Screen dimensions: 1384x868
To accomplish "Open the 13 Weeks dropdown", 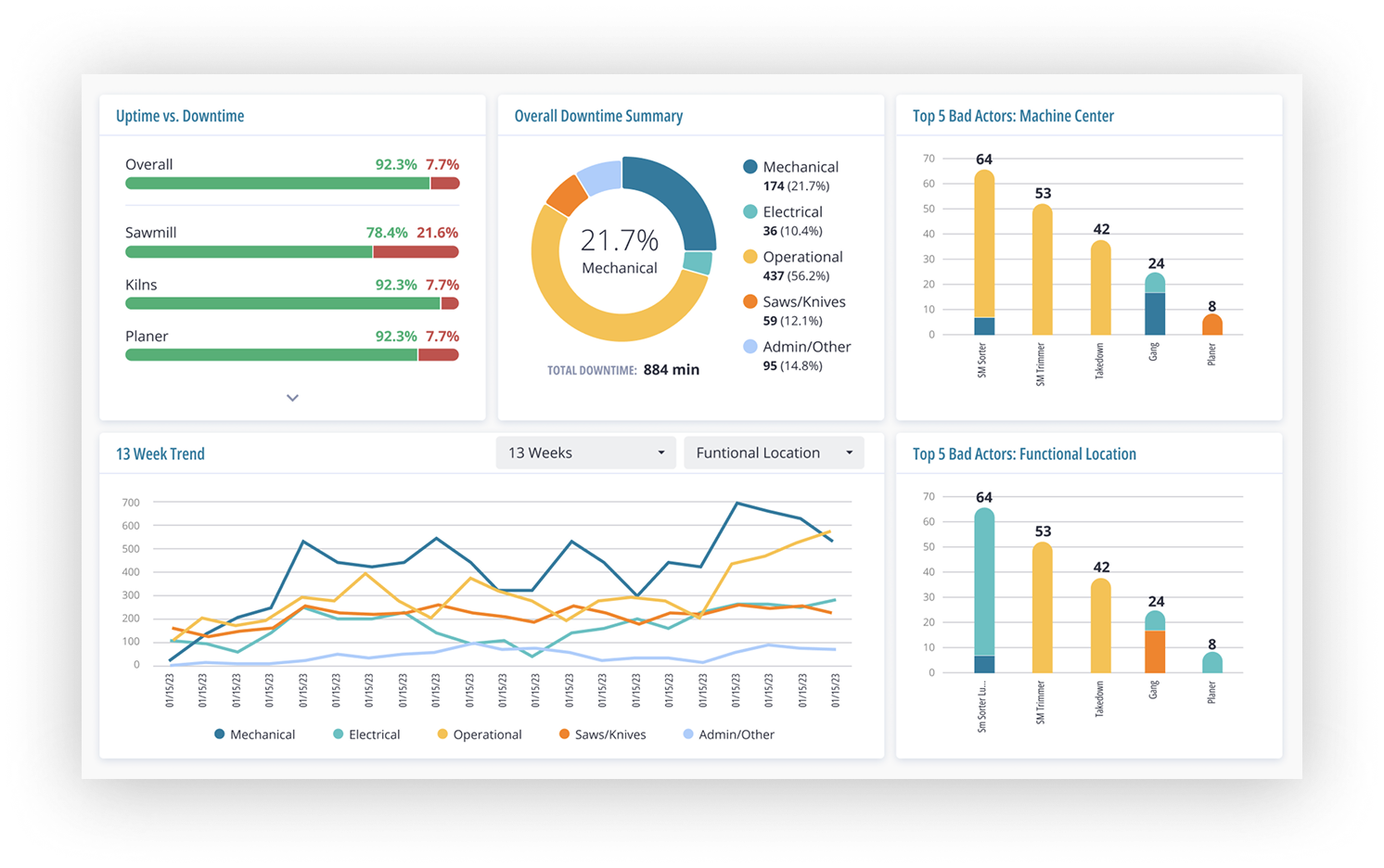I will tap(585, 453).
